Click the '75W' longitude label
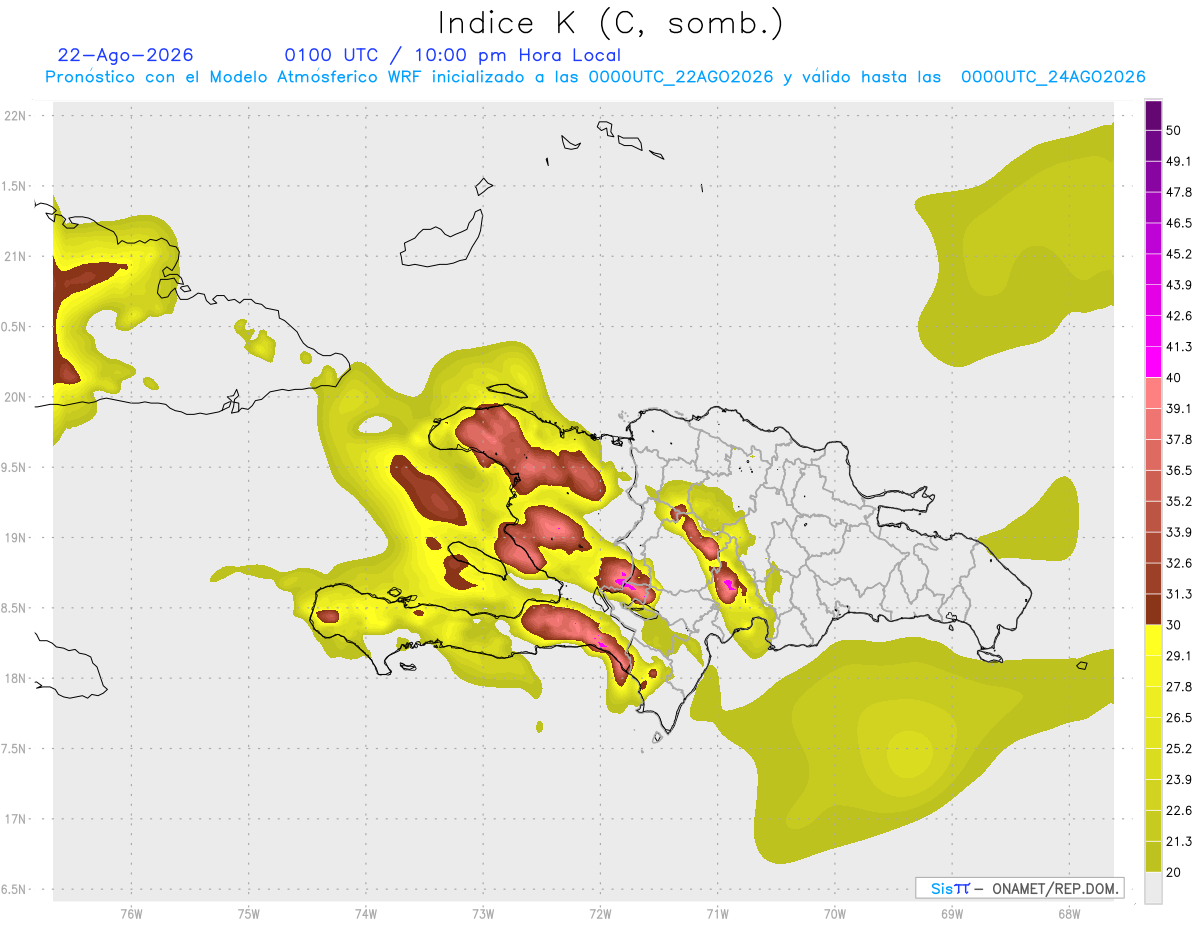The width and height of the screenshot is (1200, 927). (248, 914)
